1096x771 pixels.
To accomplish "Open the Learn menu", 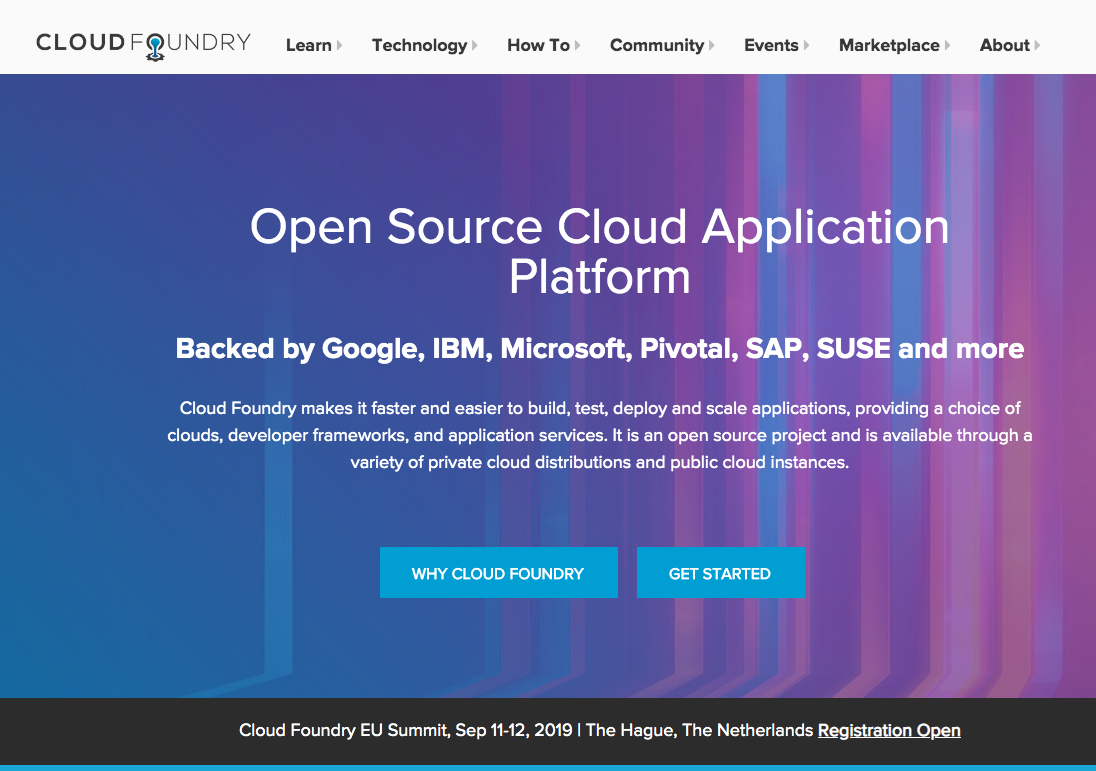I will click(308, 45).
